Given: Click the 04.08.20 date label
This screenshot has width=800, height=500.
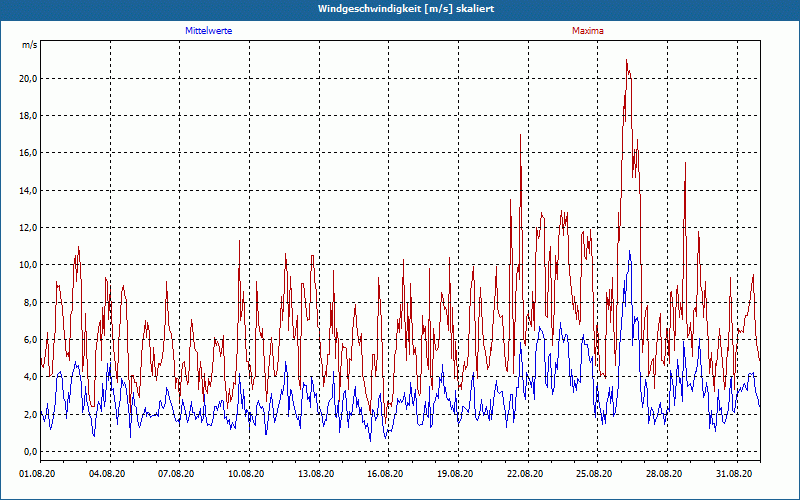Looking at the screenshot, I should pyautogui.click(x=107, y=474).
